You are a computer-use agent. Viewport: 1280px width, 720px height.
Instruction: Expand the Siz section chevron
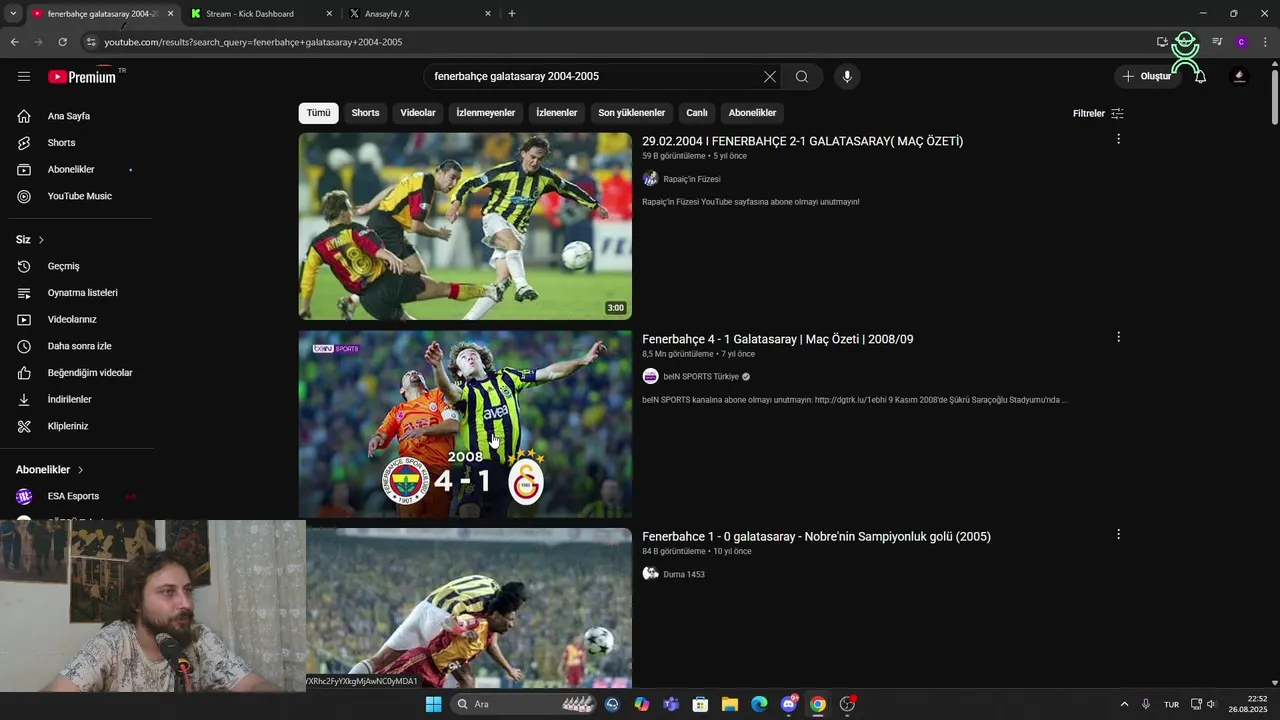pos(41,240)
